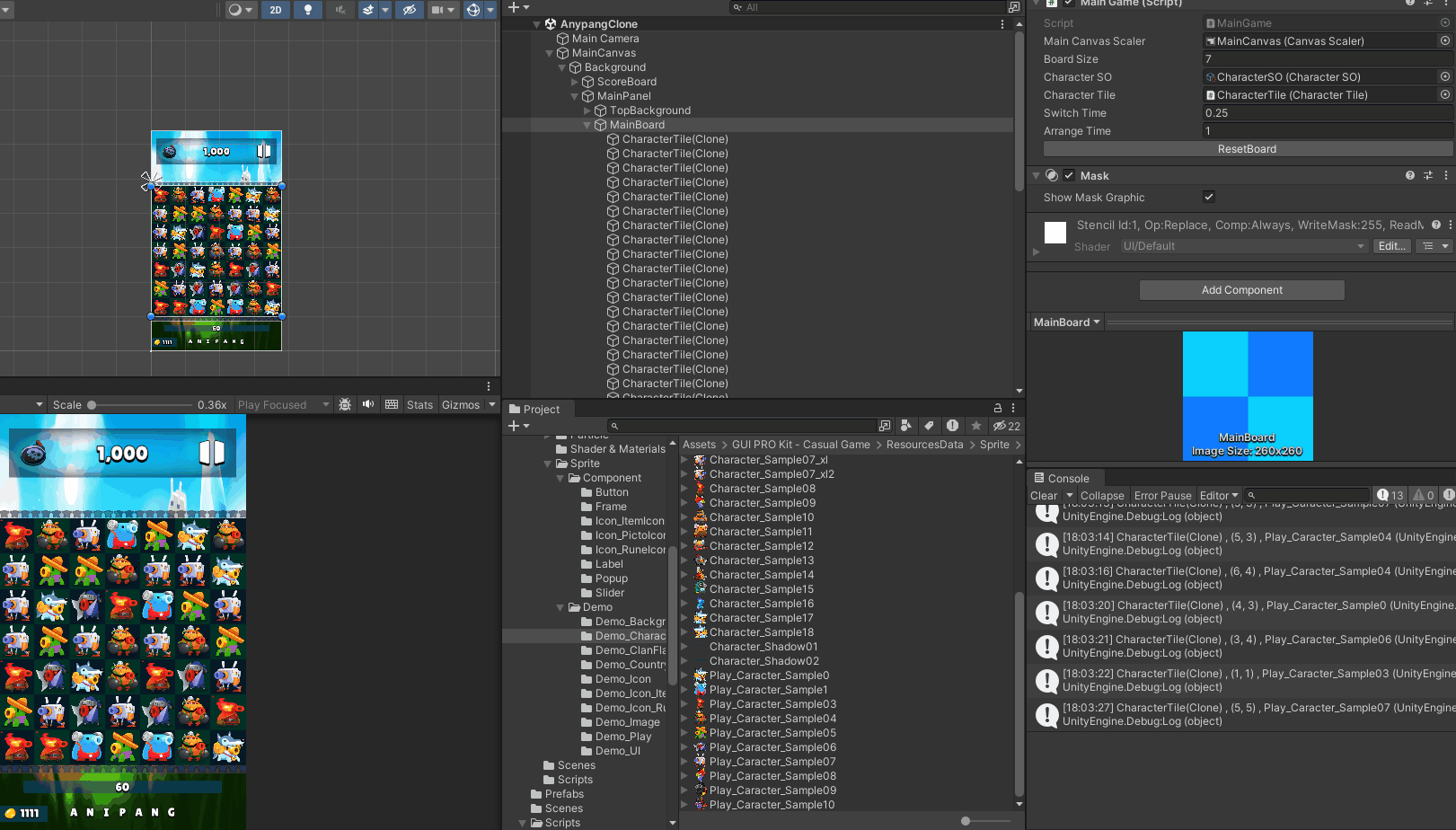Toggle Gizmos sphere icon in Scene view
Image resolution: width=1456 pixels, height=830 pixels.
coord(473,10)
